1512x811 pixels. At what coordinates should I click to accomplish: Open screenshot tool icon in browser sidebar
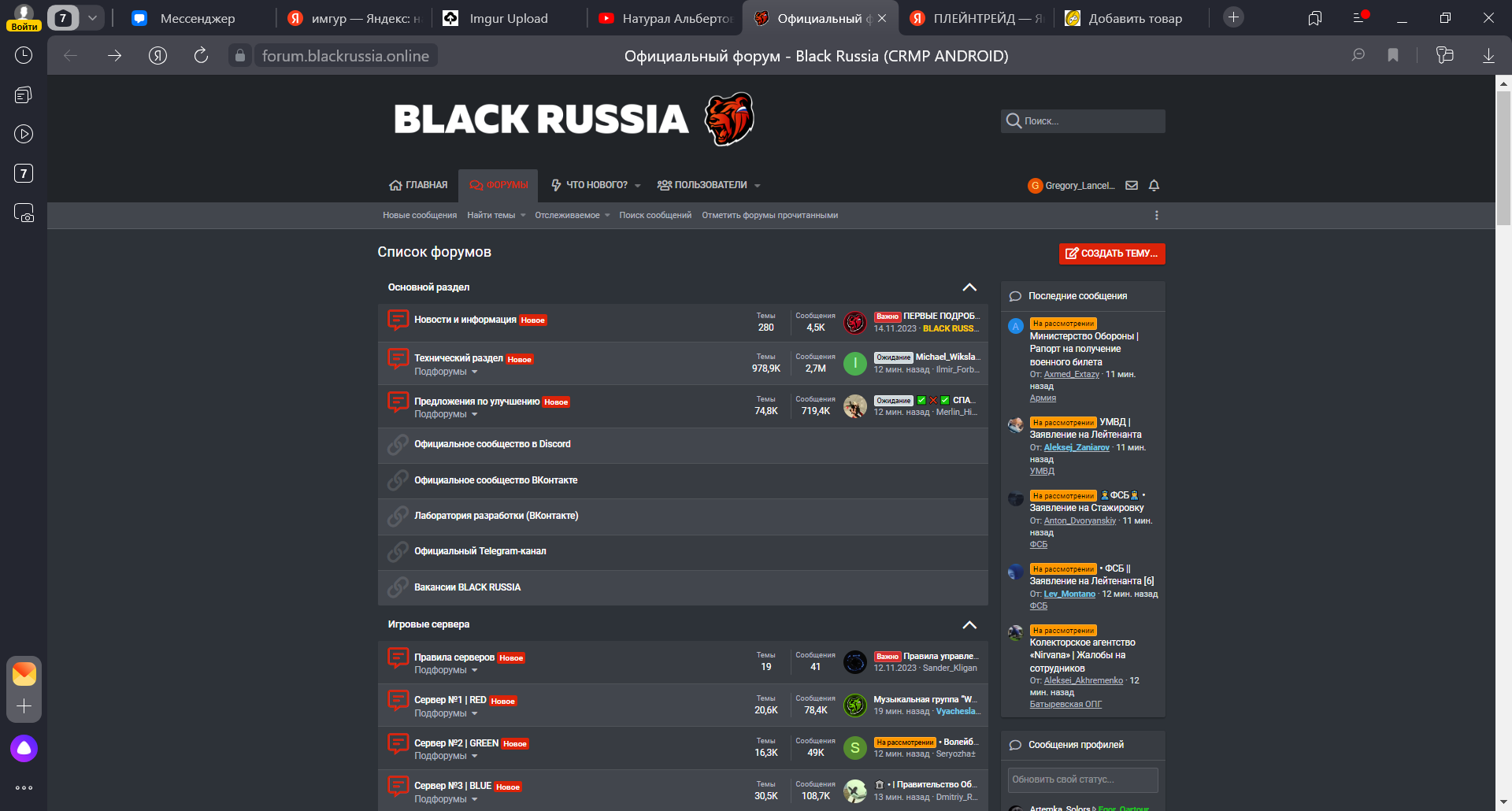pos(24,213)
